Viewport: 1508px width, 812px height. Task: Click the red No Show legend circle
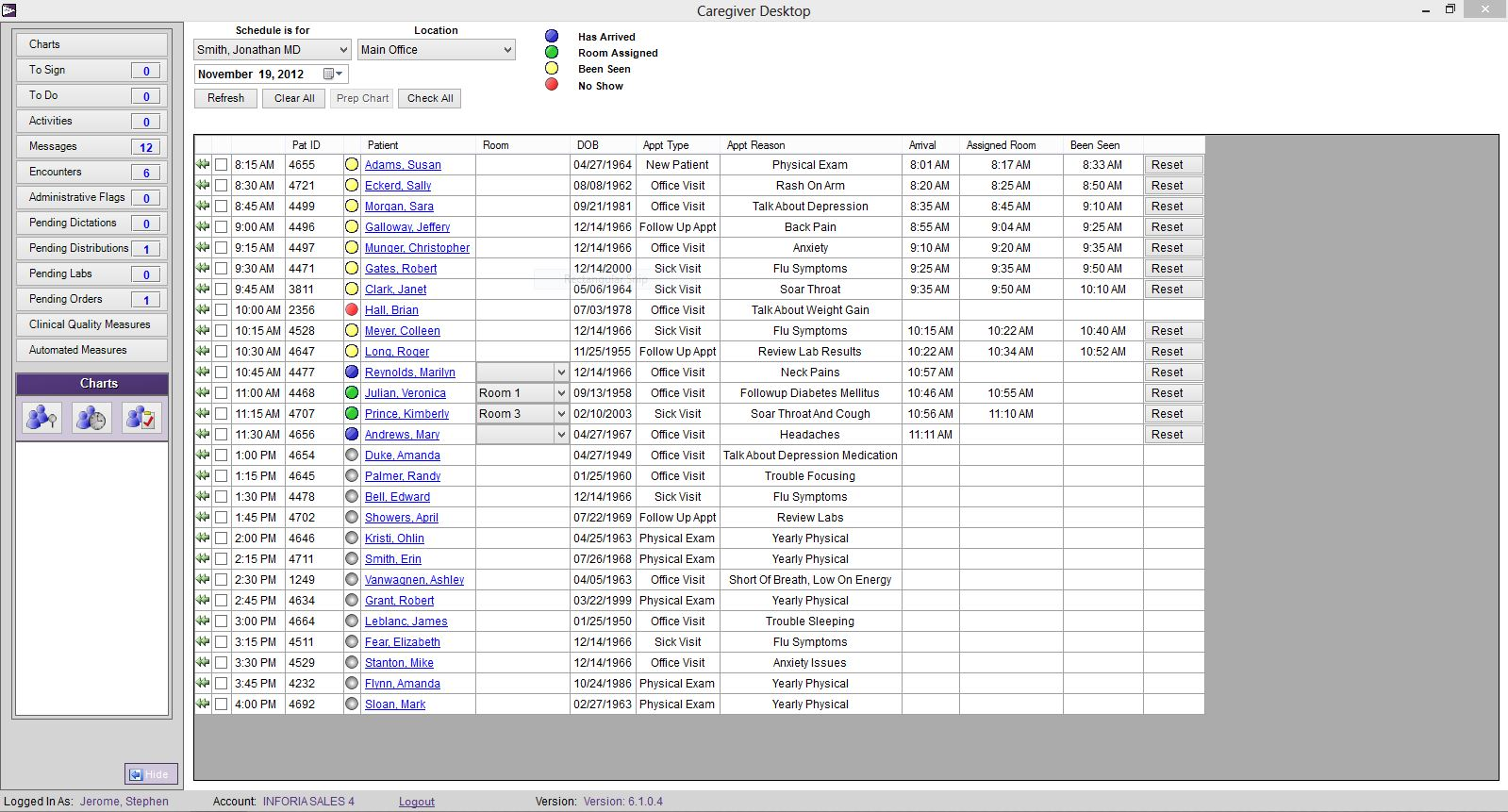tap(552, 85)
